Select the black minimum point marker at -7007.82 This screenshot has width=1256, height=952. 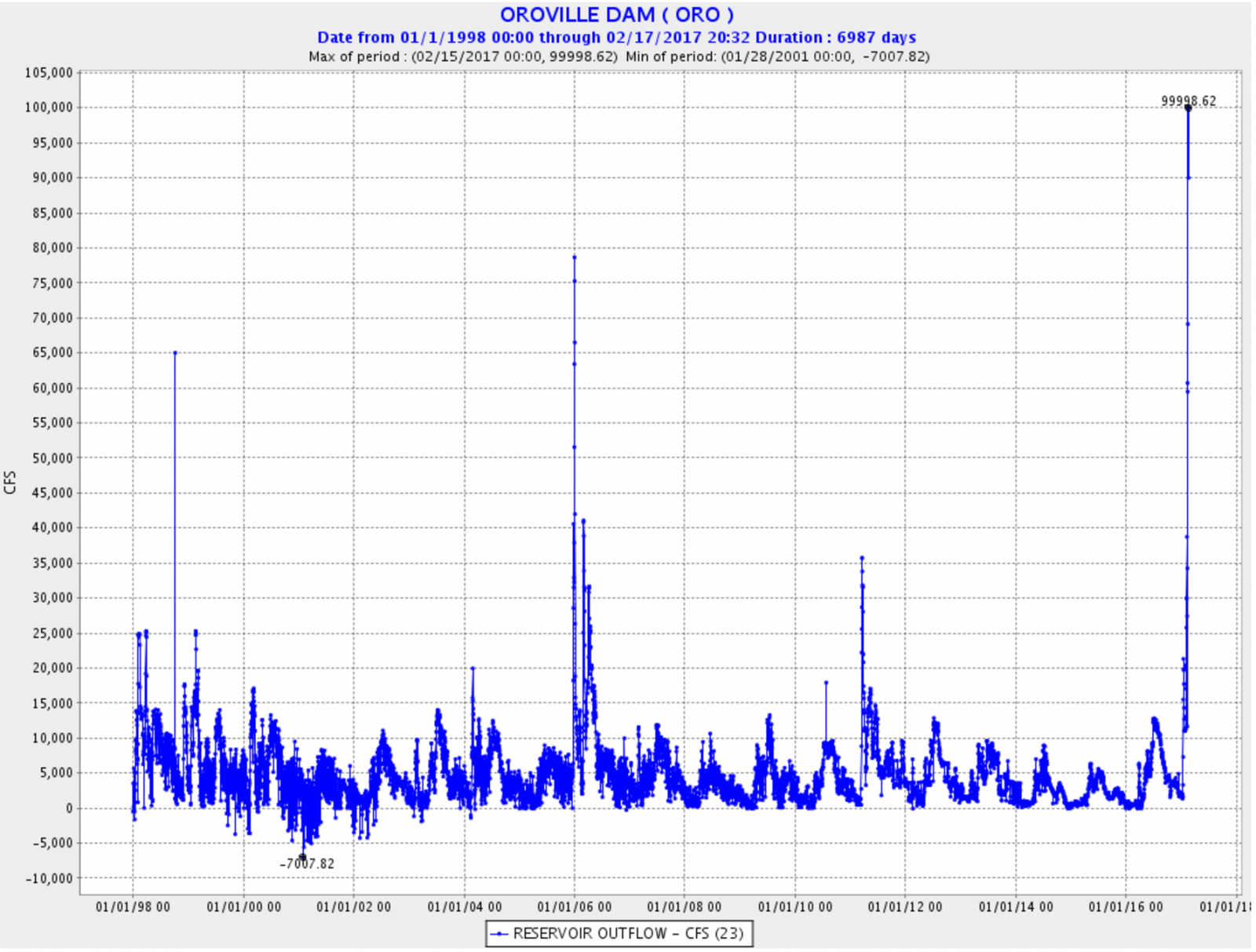[x=303, y=856]
